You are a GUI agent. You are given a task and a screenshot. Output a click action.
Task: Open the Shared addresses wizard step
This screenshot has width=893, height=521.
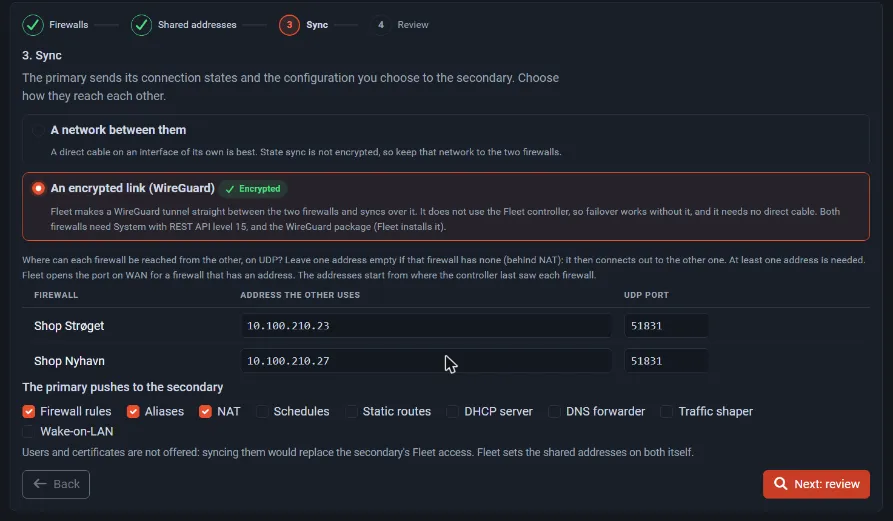[197, 25]
